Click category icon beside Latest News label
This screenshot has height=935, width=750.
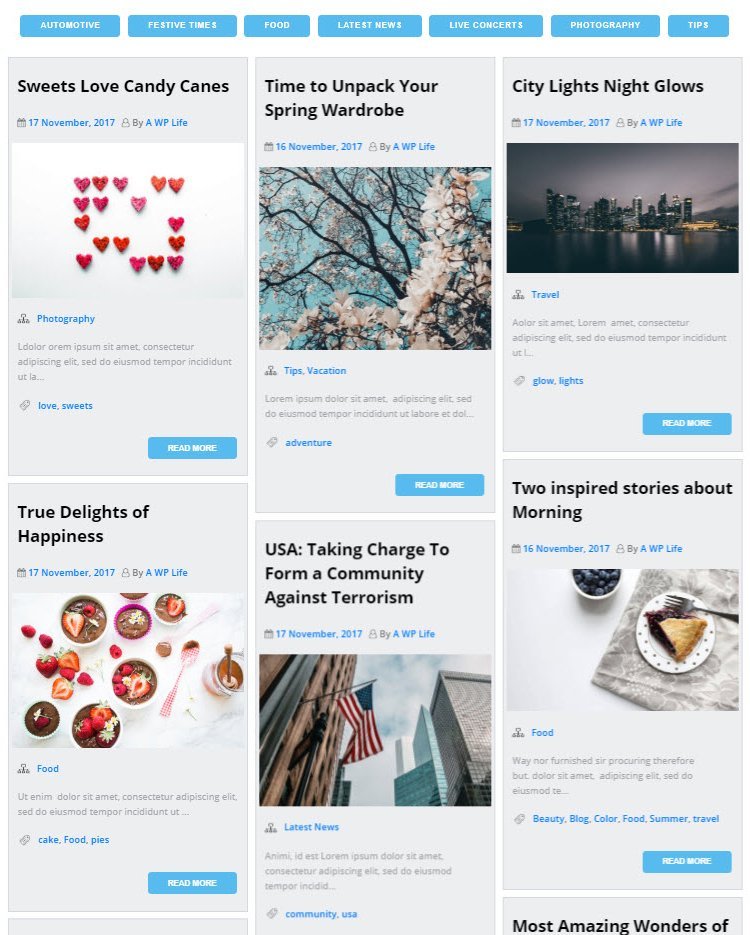(271, 828)
